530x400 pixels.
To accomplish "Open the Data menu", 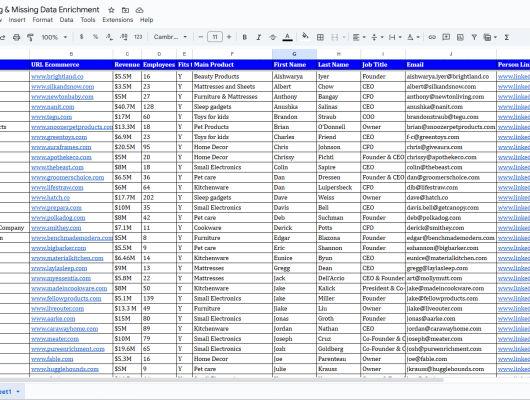I will 66,20.
